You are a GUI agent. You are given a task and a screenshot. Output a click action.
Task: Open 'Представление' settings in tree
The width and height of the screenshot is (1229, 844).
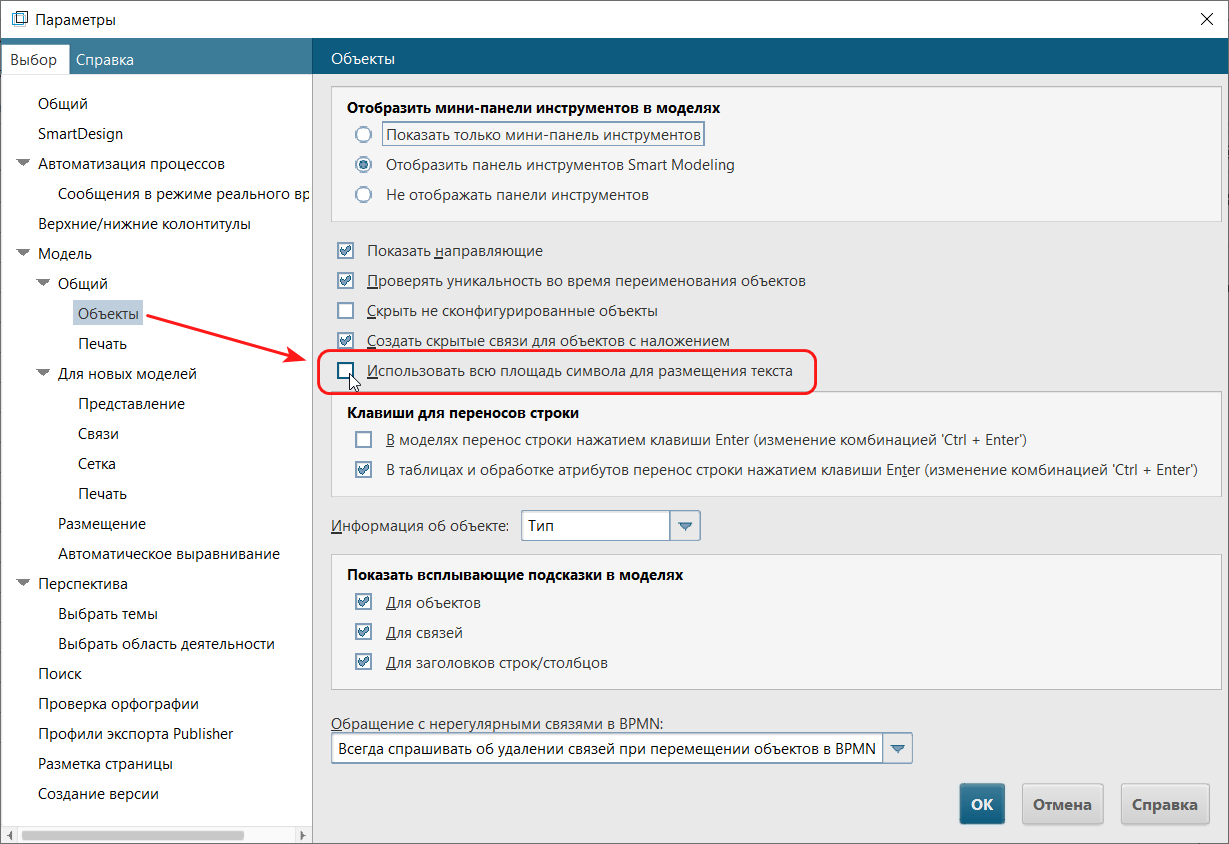(x=132, y=404)
